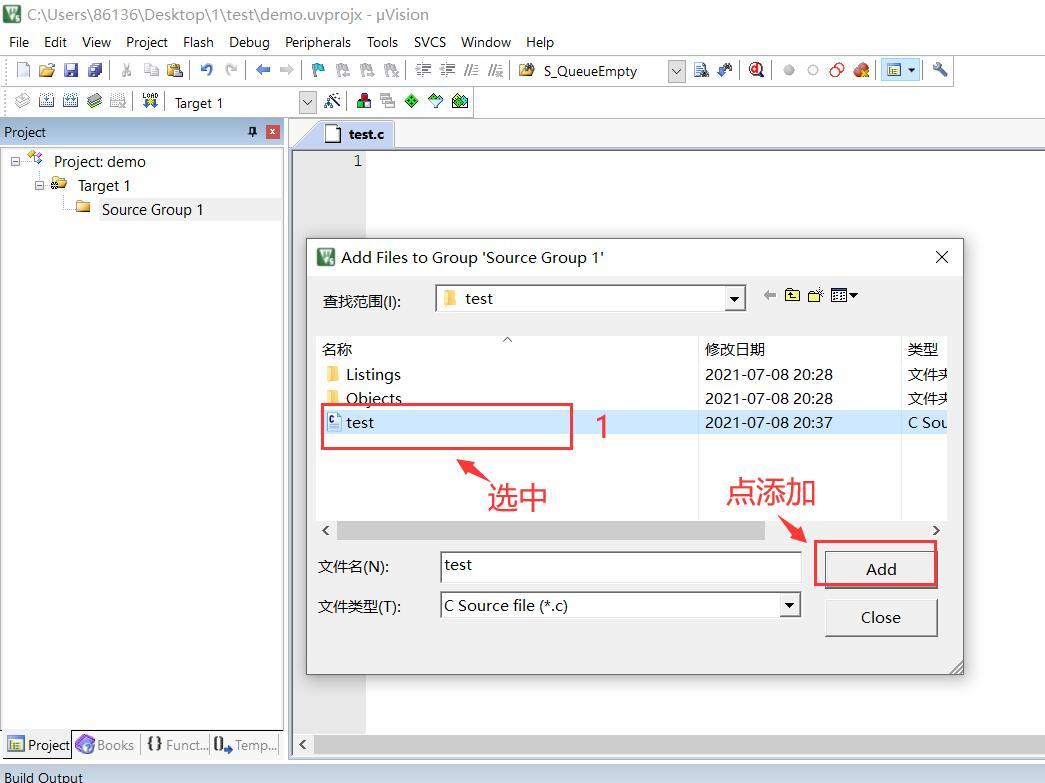Image resolution: width=1045 pixels, height=783 pixels.
Task: Navigate forwards with right arrow icon
Action: (287, 70)
